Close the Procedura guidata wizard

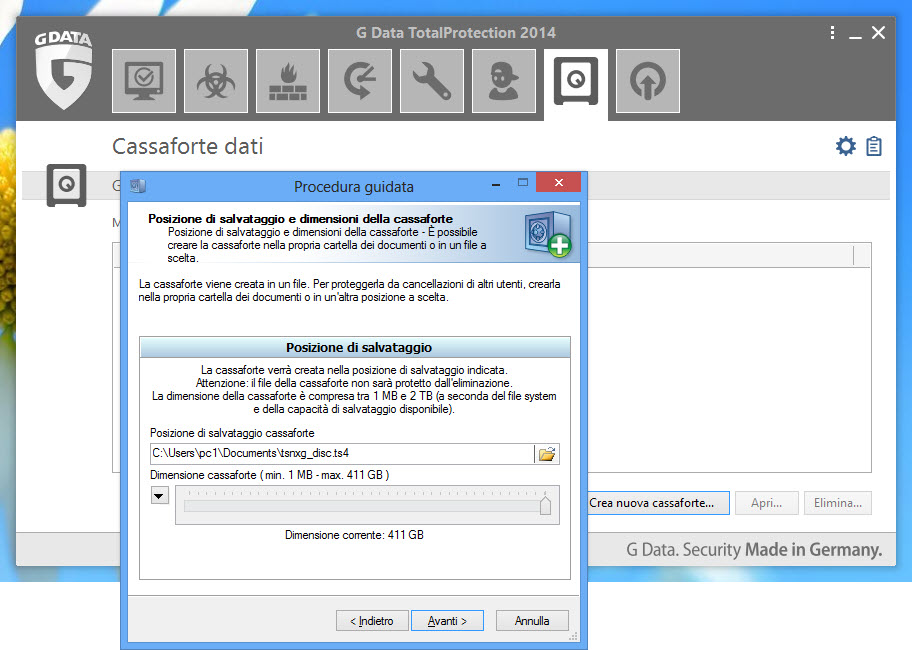(x=558, y=183)
